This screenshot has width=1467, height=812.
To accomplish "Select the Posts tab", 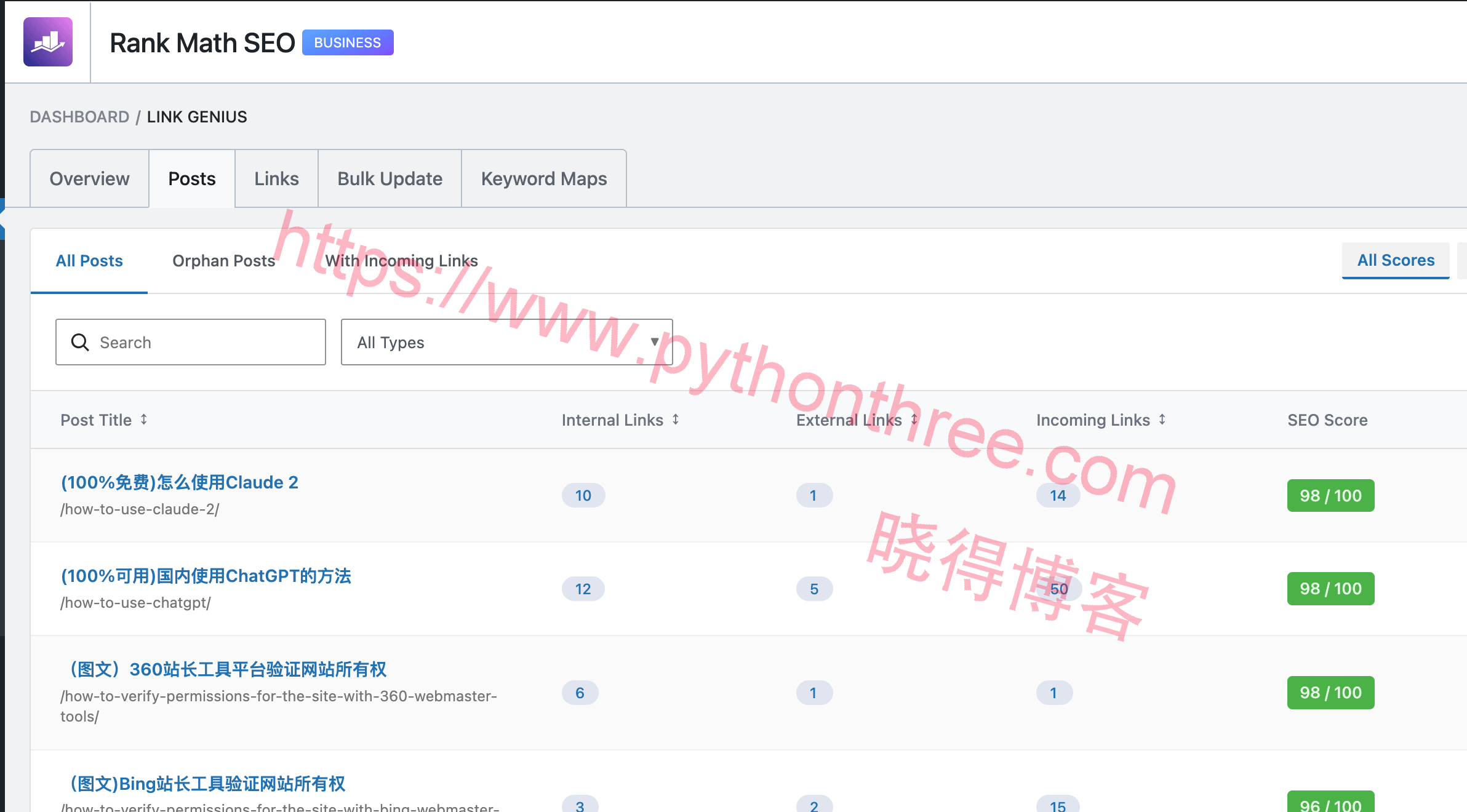I will tap(192, 178).
